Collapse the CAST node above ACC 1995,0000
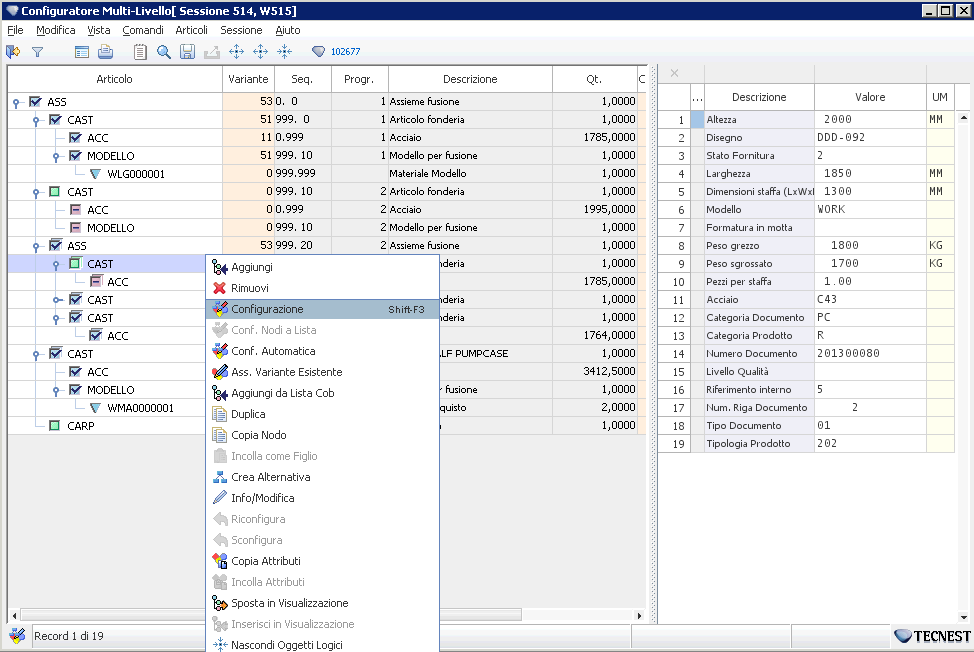 click(36, 192)
